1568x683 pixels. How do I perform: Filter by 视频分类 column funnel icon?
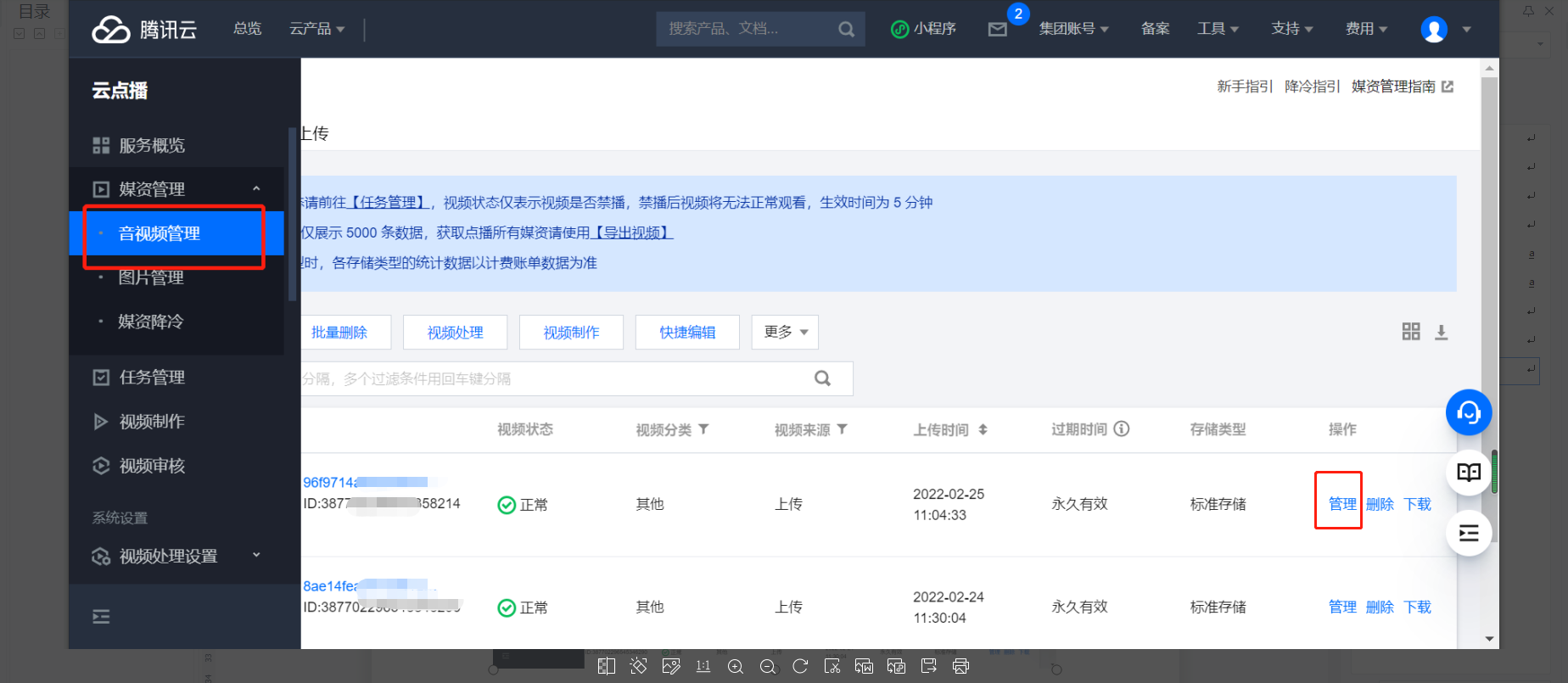tap(703, 429)
